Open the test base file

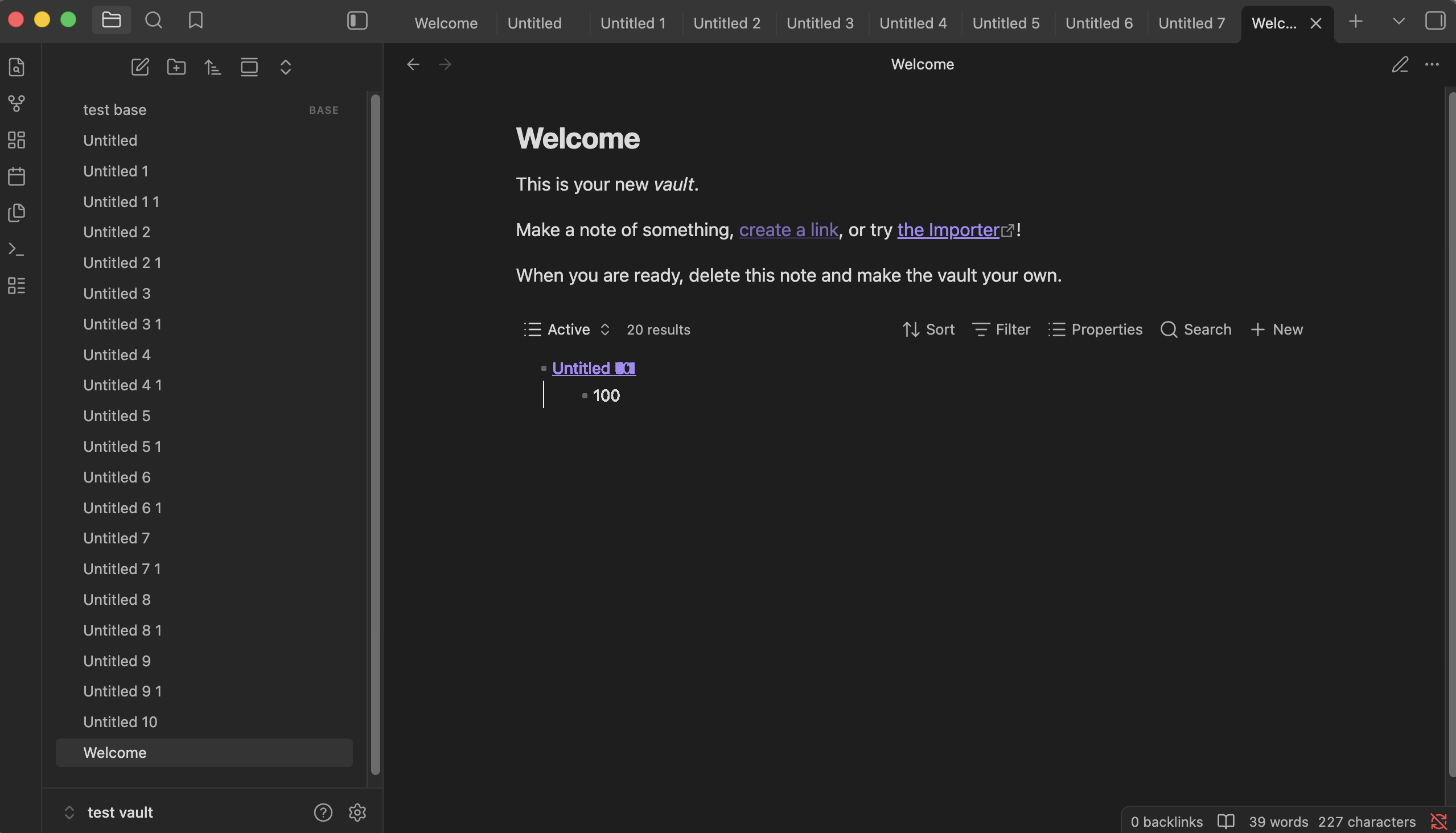click(x=204, y=110)
